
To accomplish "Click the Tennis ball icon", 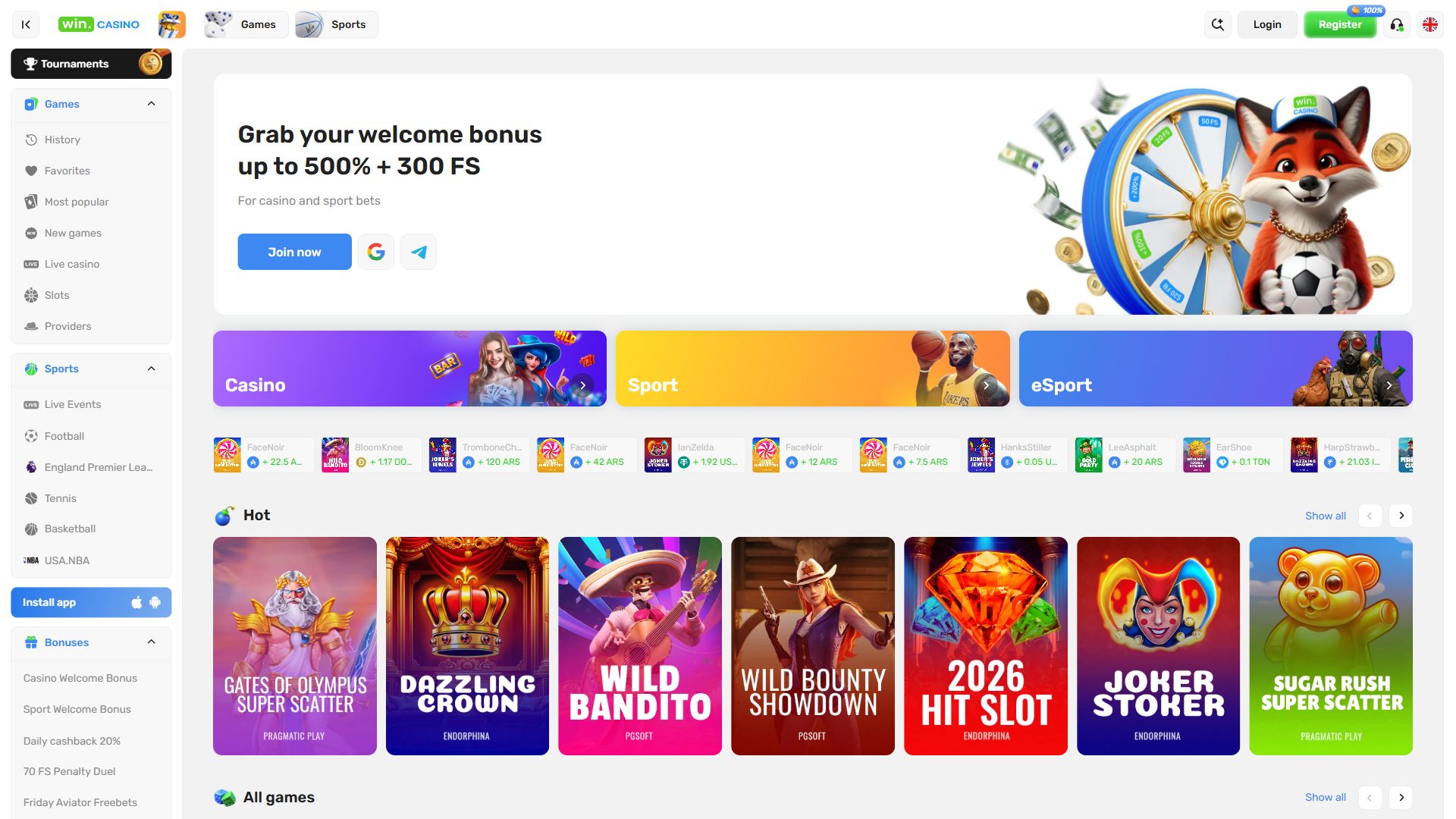I will [x=31, y=498].
